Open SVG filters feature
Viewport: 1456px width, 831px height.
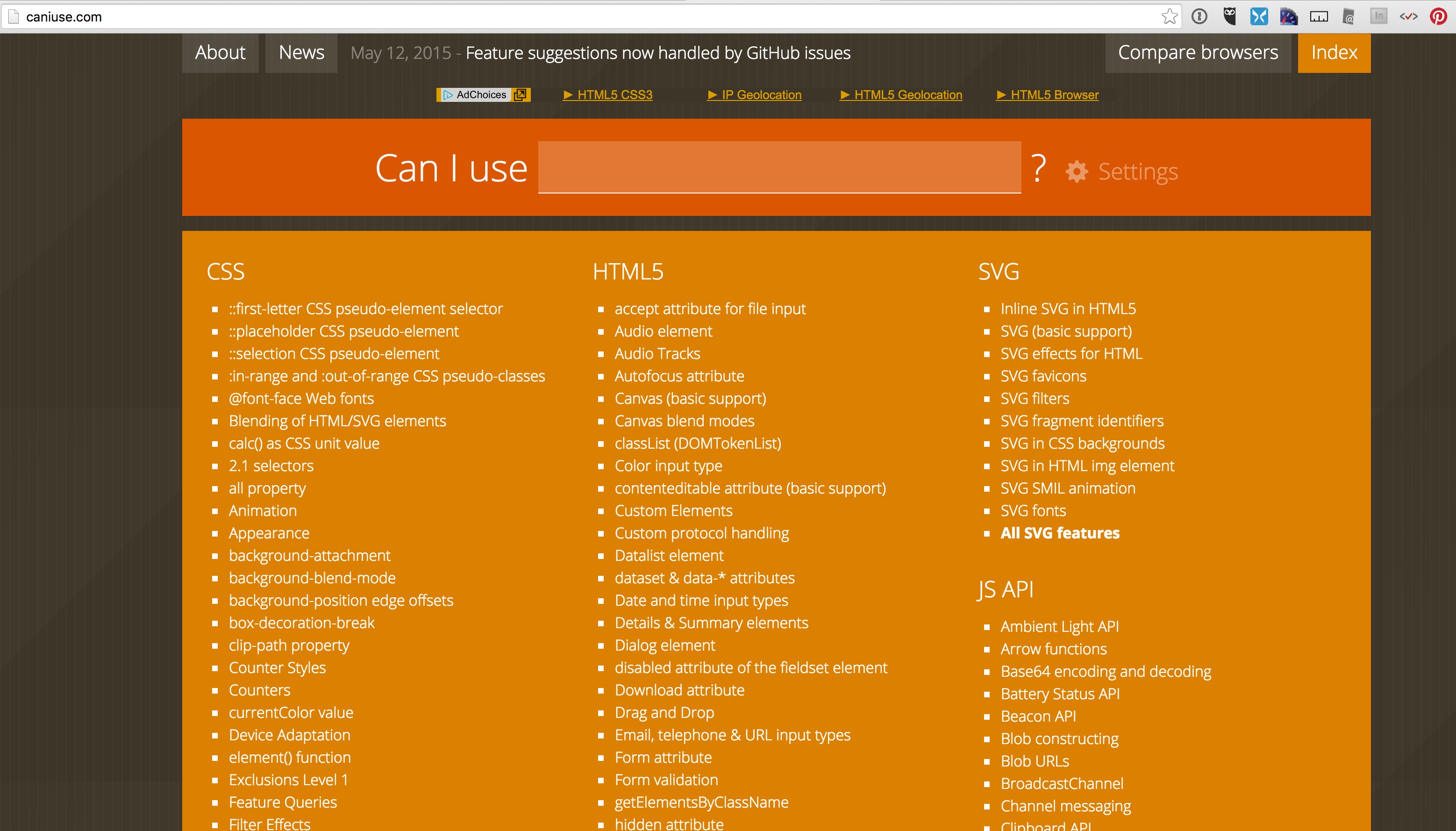pyautogui.click(x=1035, y=398)
